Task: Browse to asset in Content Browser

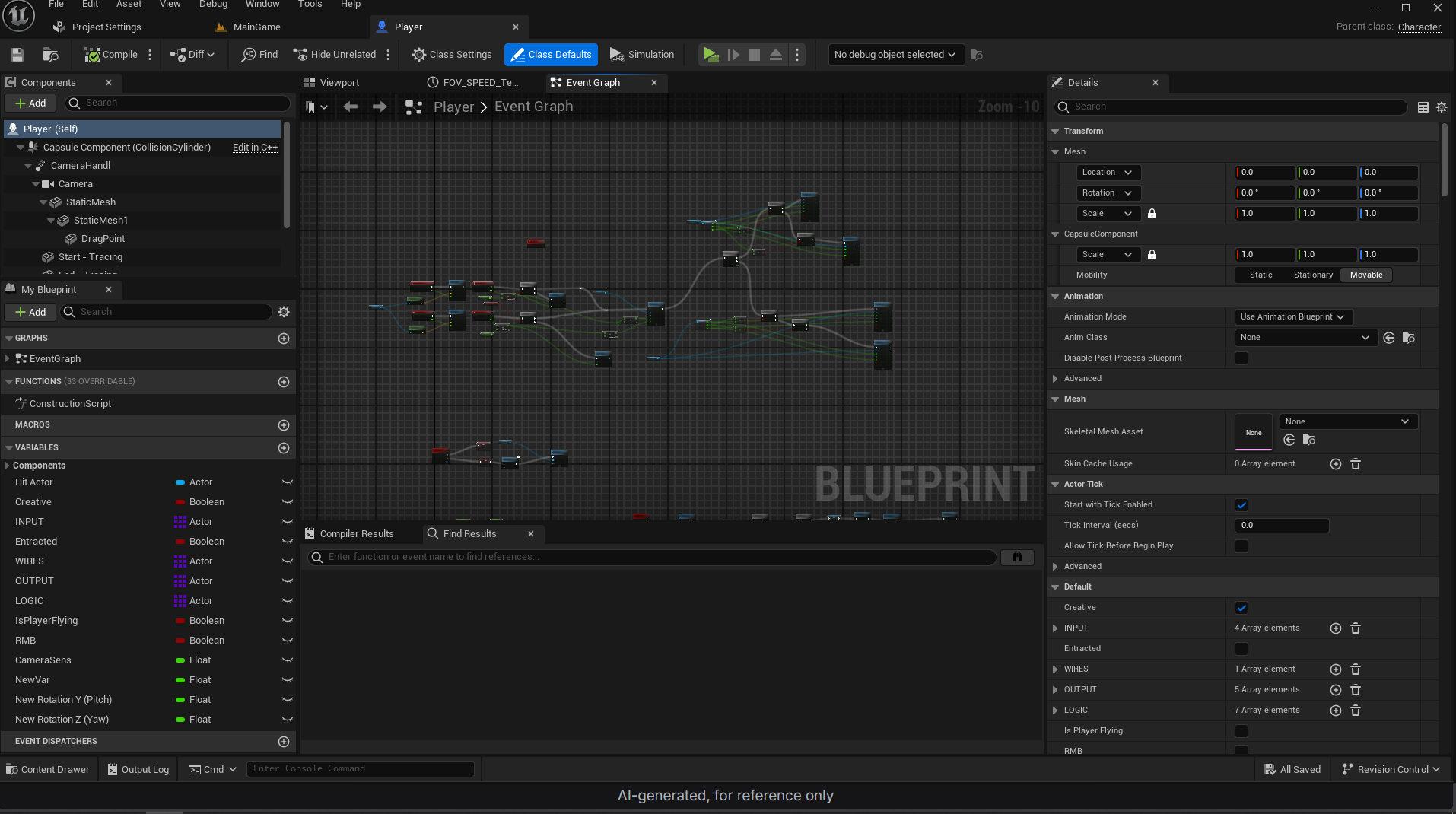Action: tap(51, 55)
